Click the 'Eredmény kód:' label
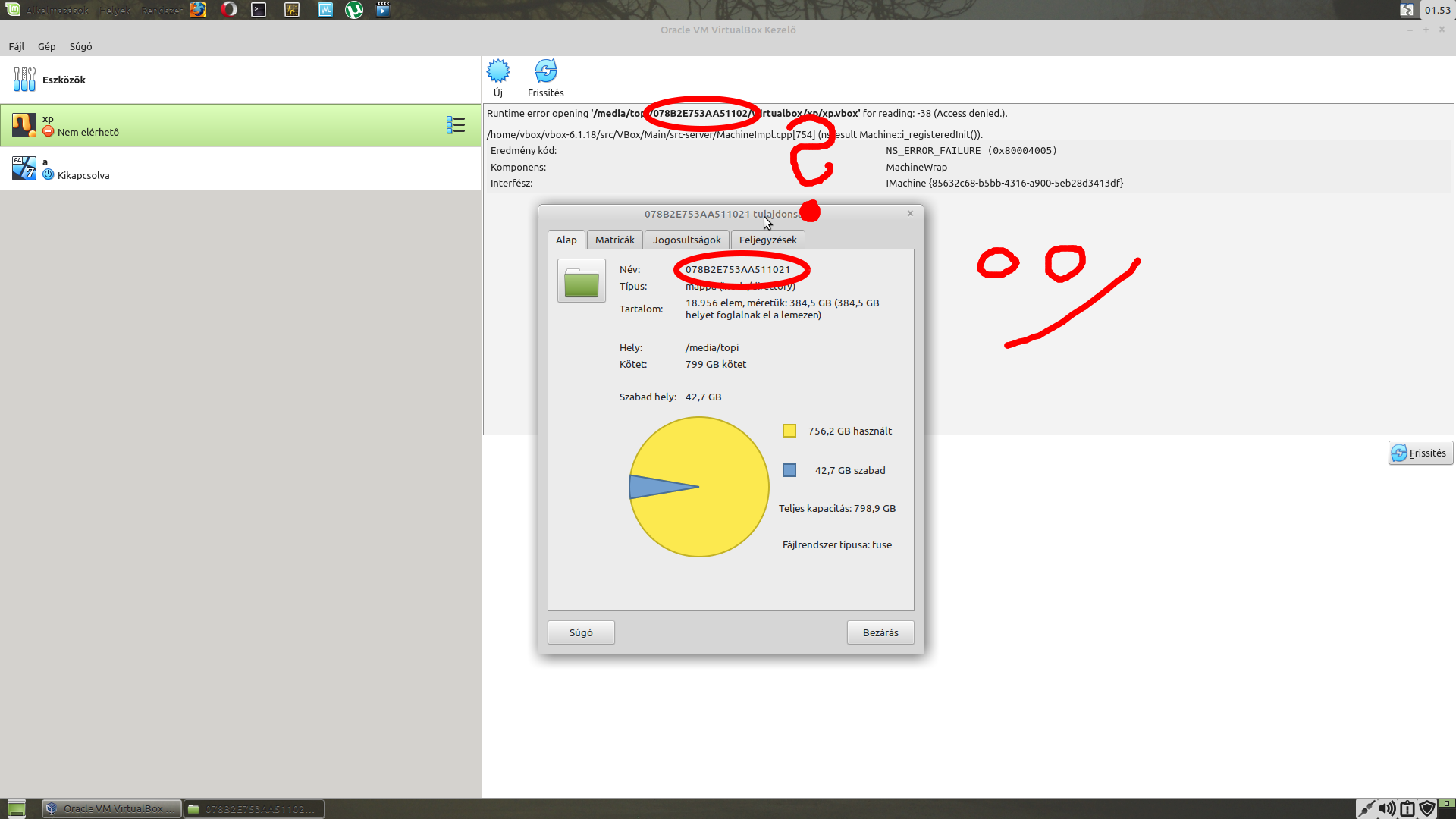The image size is (1456, 819). tap(523, 150)
